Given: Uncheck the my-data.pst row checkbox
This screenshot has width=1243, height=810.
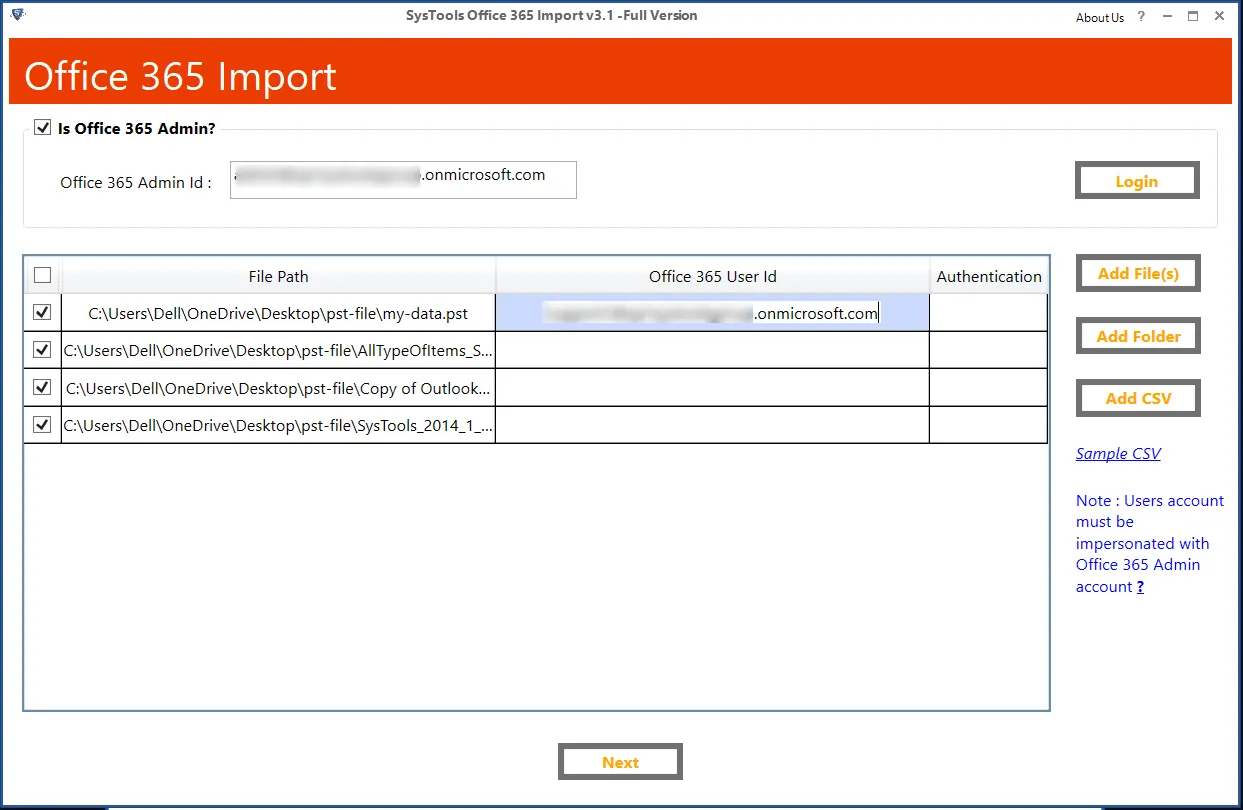Looking at the screenshot, I should [x=42, y=312].
